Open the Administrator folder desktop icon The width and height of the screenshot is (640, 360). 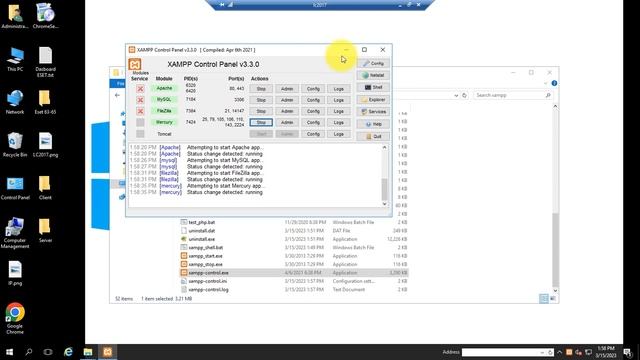click(15, 16)
